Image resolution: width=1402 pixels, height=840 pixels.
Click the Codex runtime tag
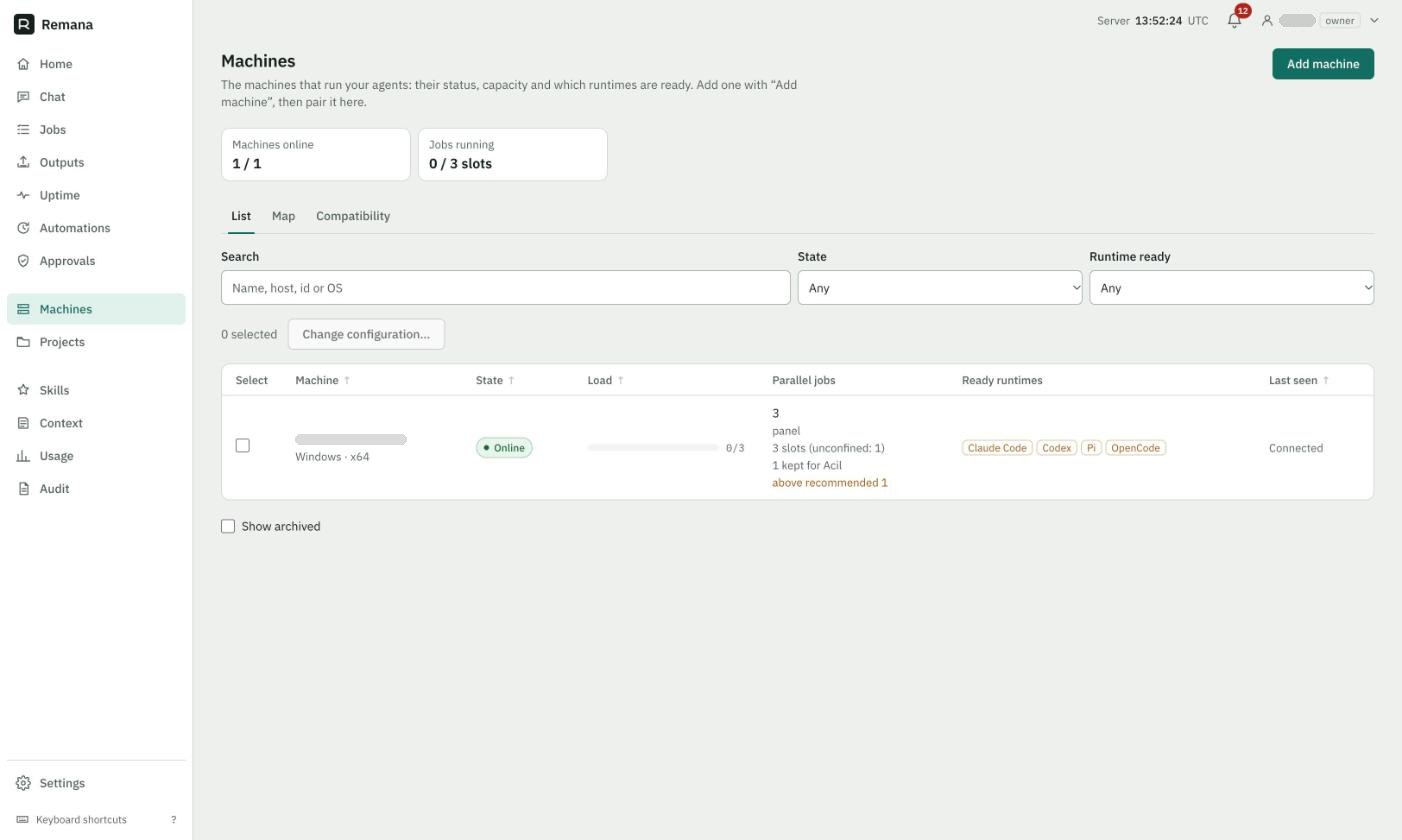(x=1057, y=448)
